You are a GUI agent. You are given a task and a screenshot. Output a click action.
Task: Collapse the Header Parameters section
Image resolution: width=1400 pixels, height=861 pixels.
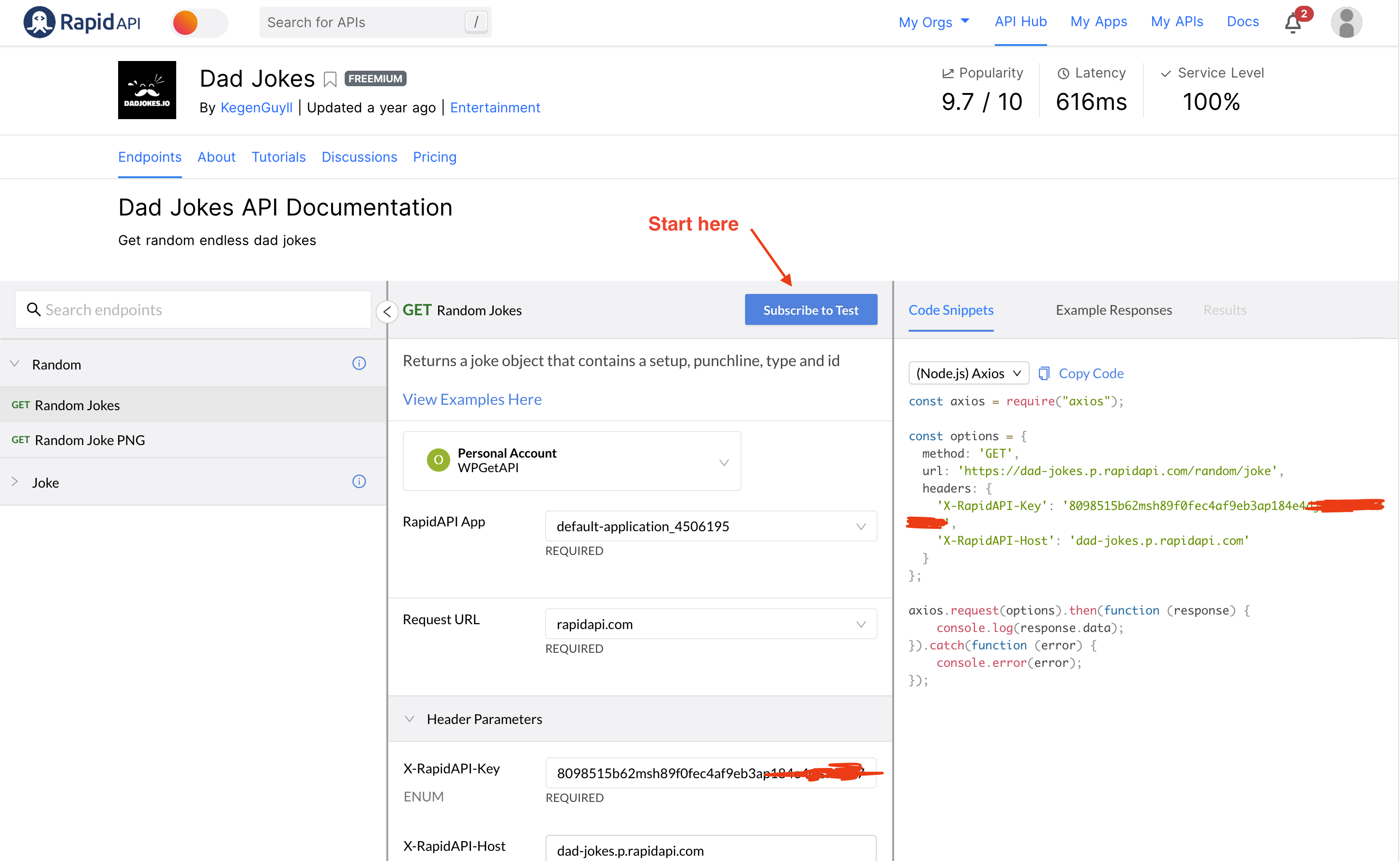tap(409, 719)
